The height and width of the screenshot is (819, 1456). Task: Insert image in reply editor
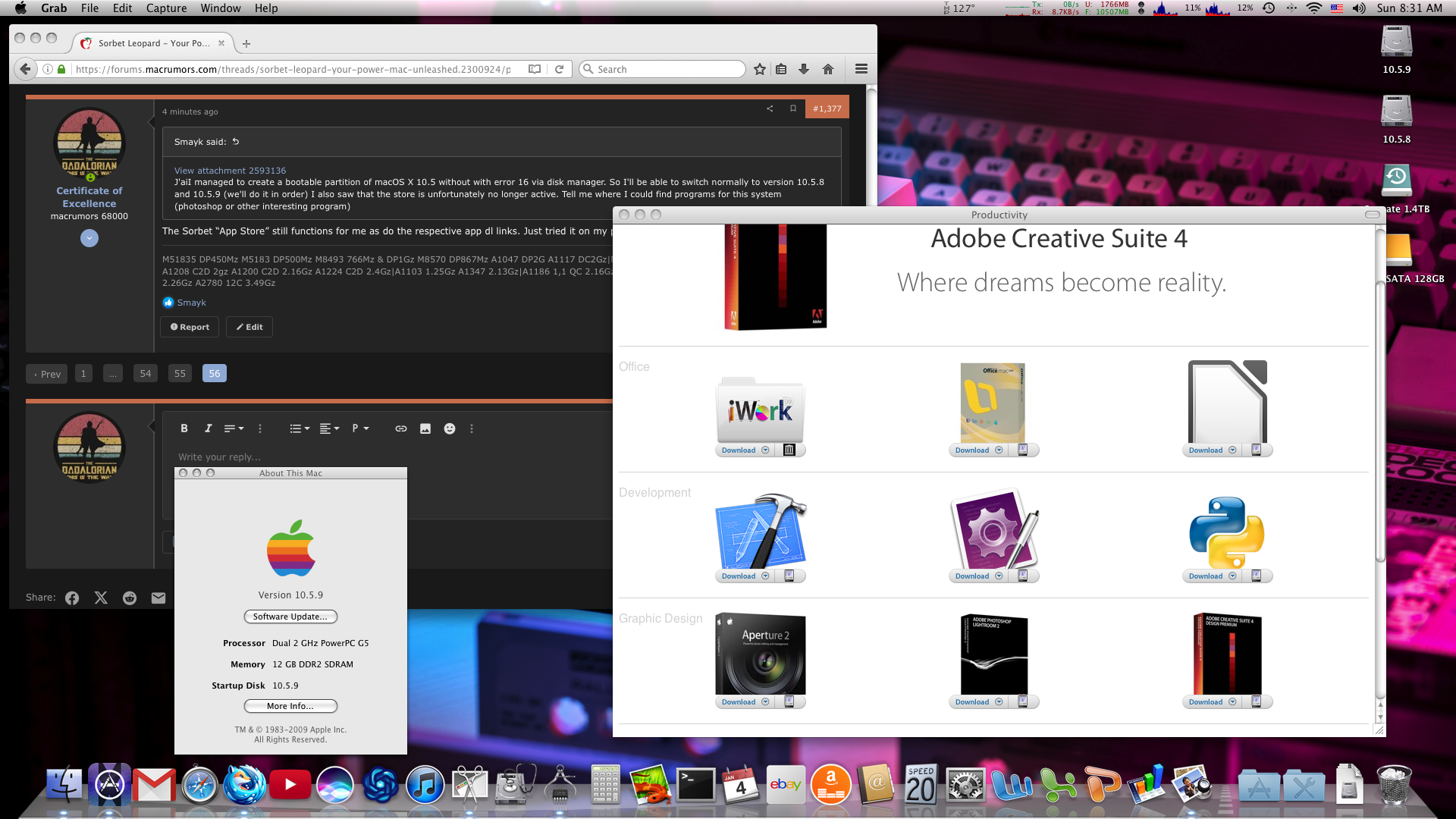[x=425, y=428]
